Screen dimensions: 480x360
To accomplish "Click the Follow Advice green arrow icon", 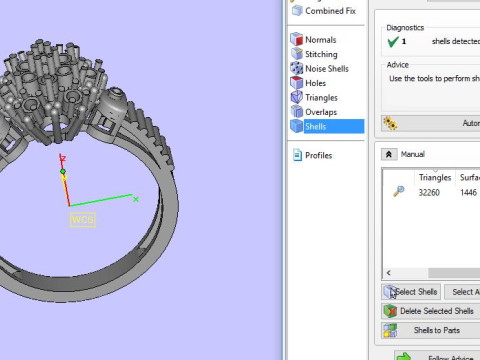I will point(404,356).
